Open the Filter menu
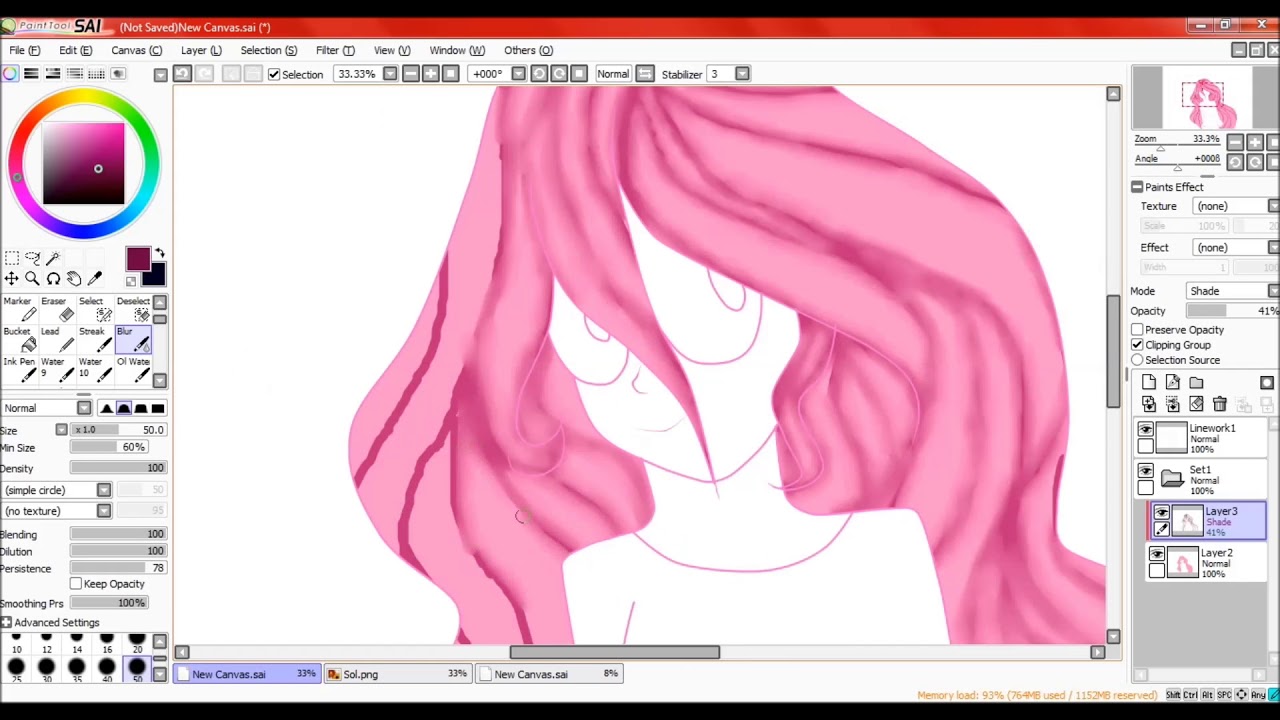 pyautogui.click(x=335, y=50)
